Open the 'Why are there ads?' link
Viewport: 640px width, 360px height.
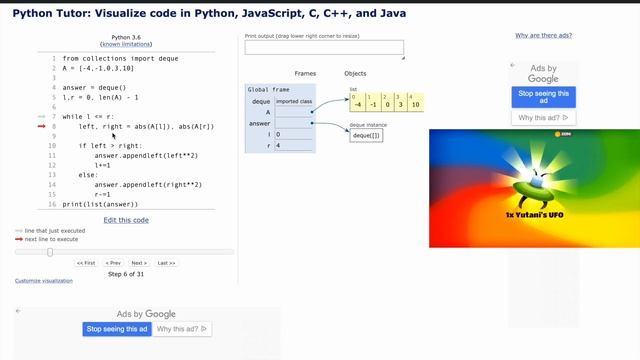543,36
